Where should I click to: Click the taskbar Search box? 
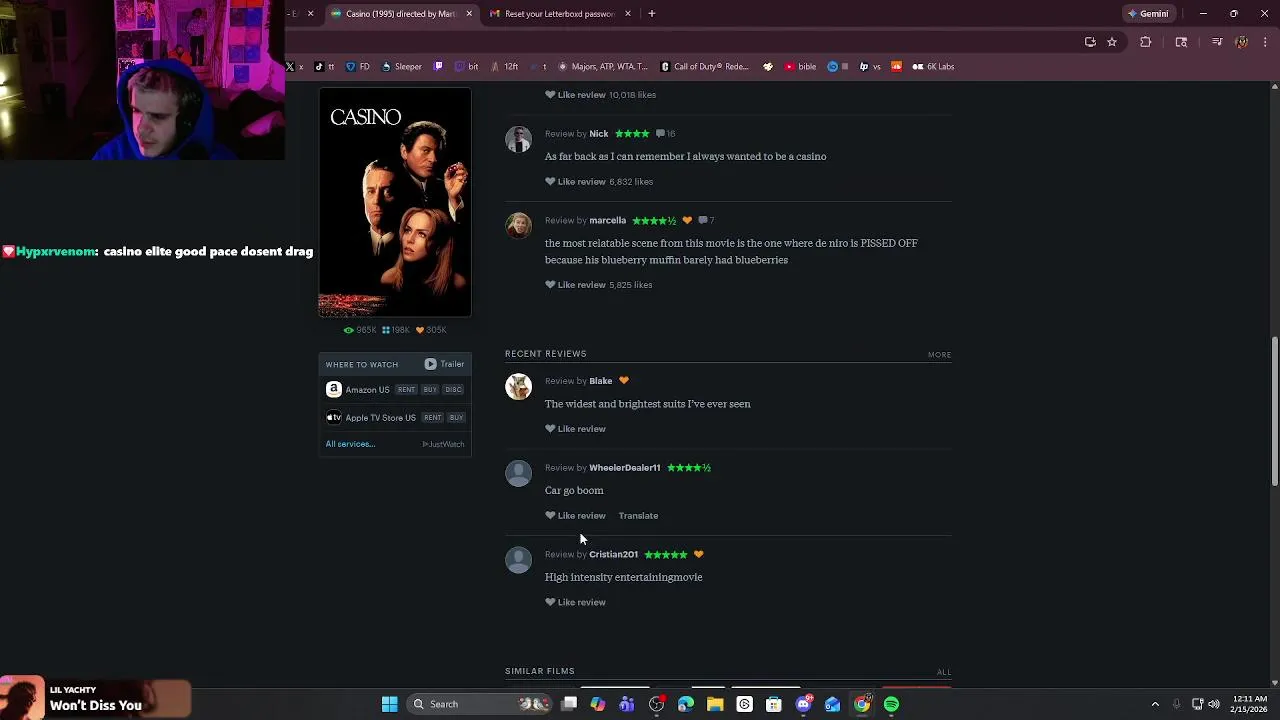pyautogui.click(x=480, y=705)
